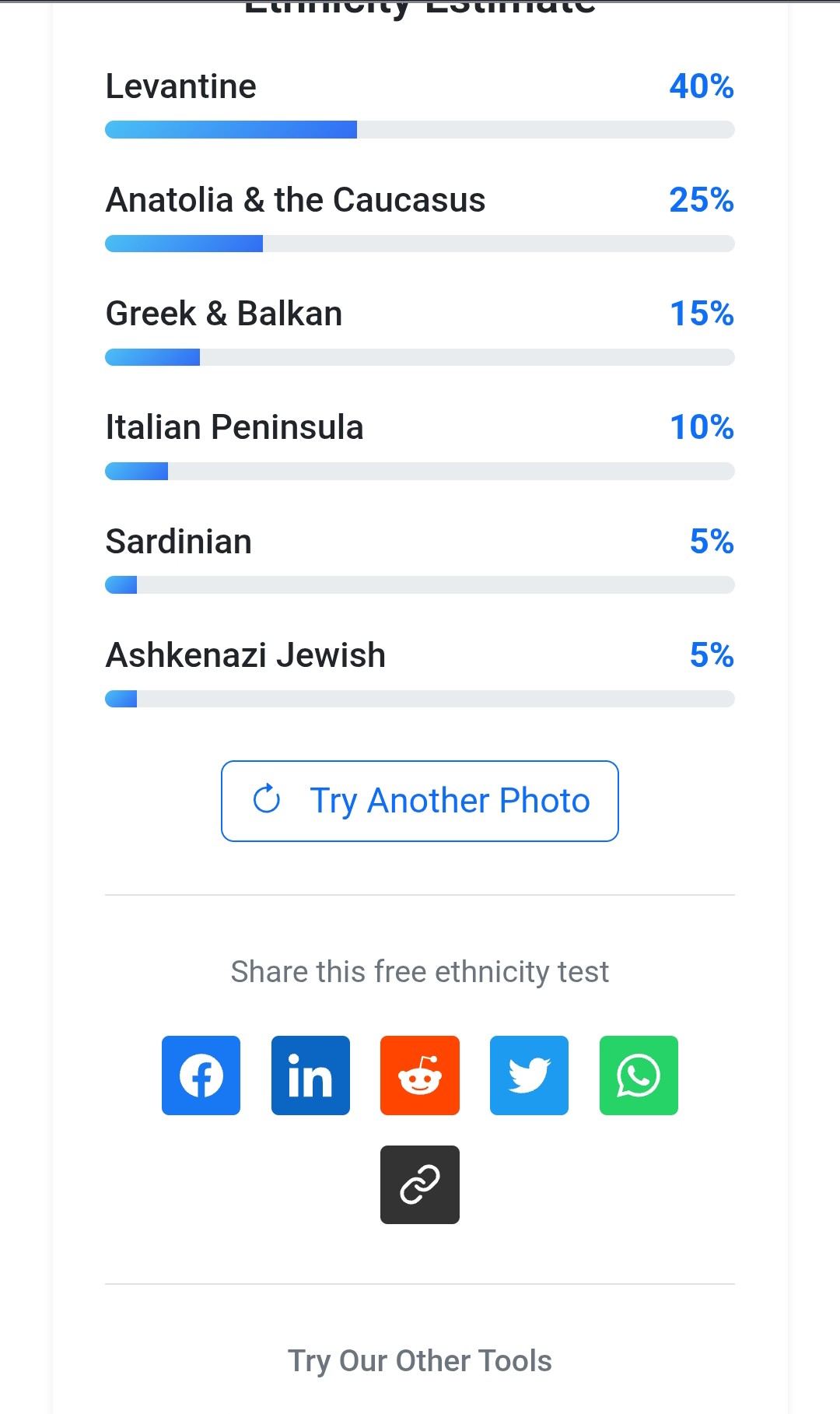Share result on Twitter
The height and width of the screenshot is (1414, 840).
529,1075
